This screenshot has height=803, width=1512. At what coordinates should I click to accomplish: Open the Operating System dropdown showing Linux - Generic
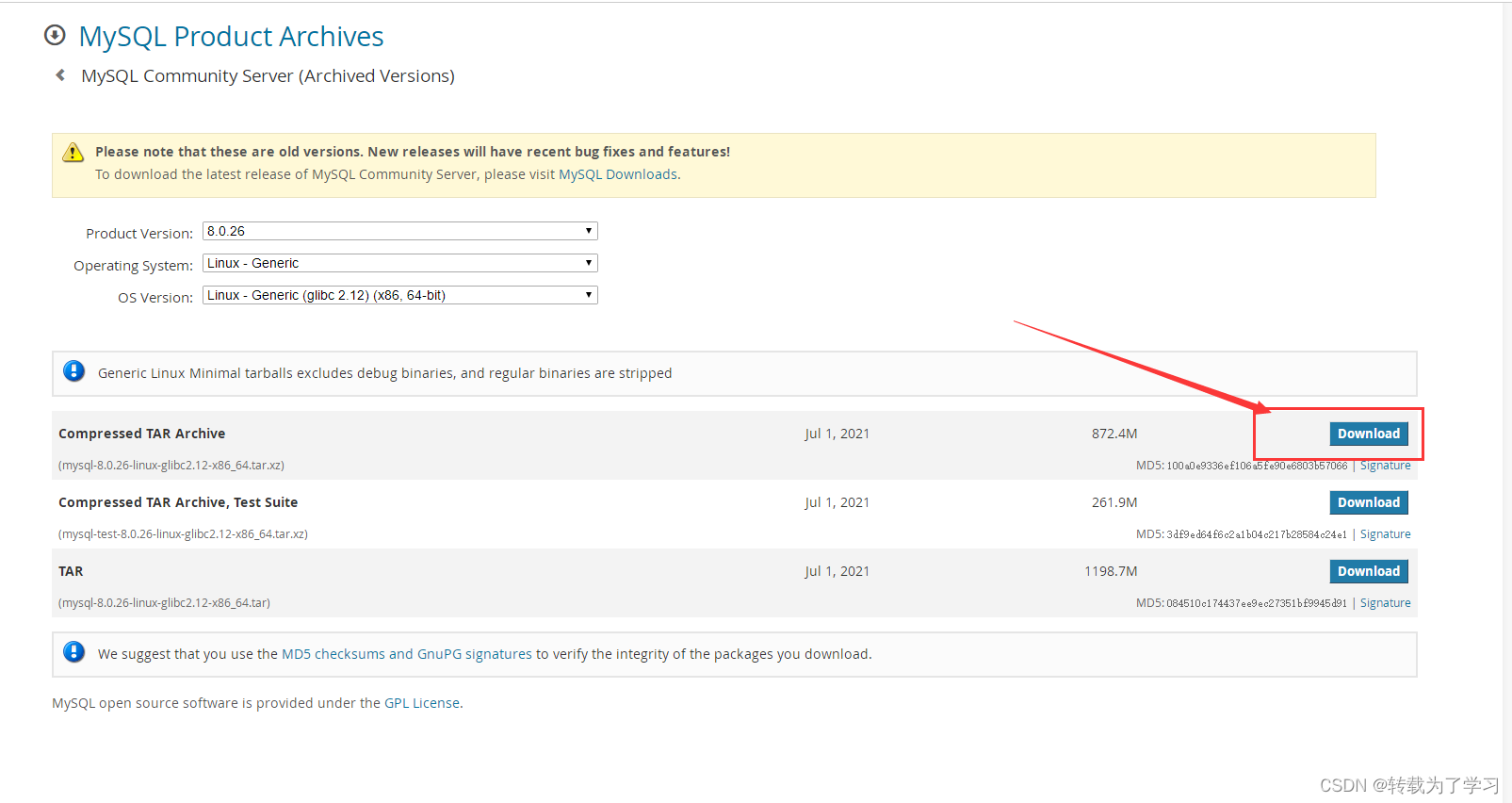point(400,263)
